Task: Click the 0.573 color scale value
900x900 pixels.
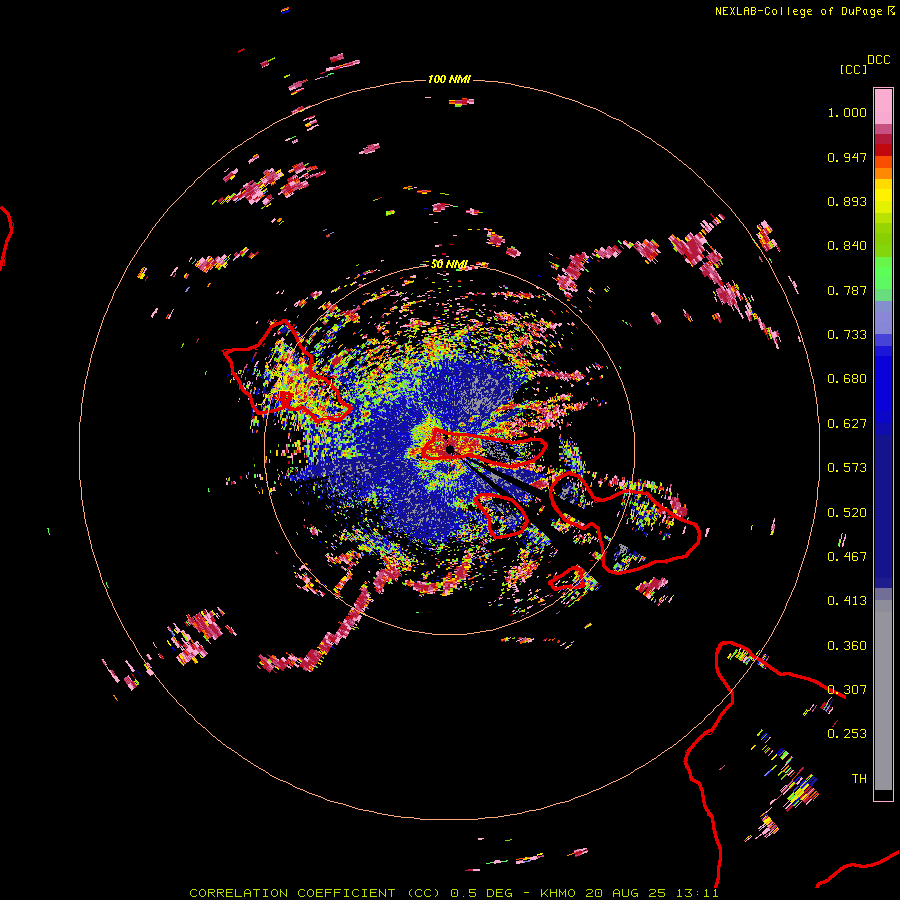Action: point(847,468)
